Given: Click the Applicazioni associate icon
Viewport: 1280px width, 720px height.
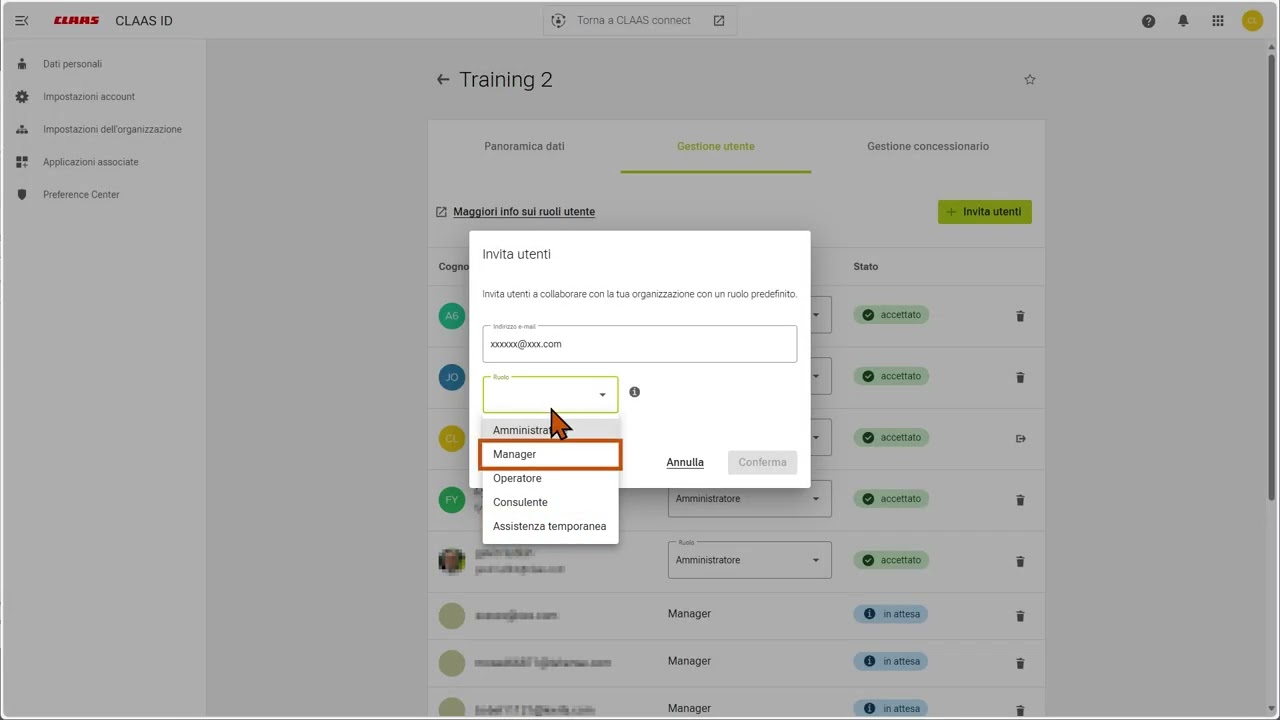Looking at the screenshot, I should tap(22, 162).
